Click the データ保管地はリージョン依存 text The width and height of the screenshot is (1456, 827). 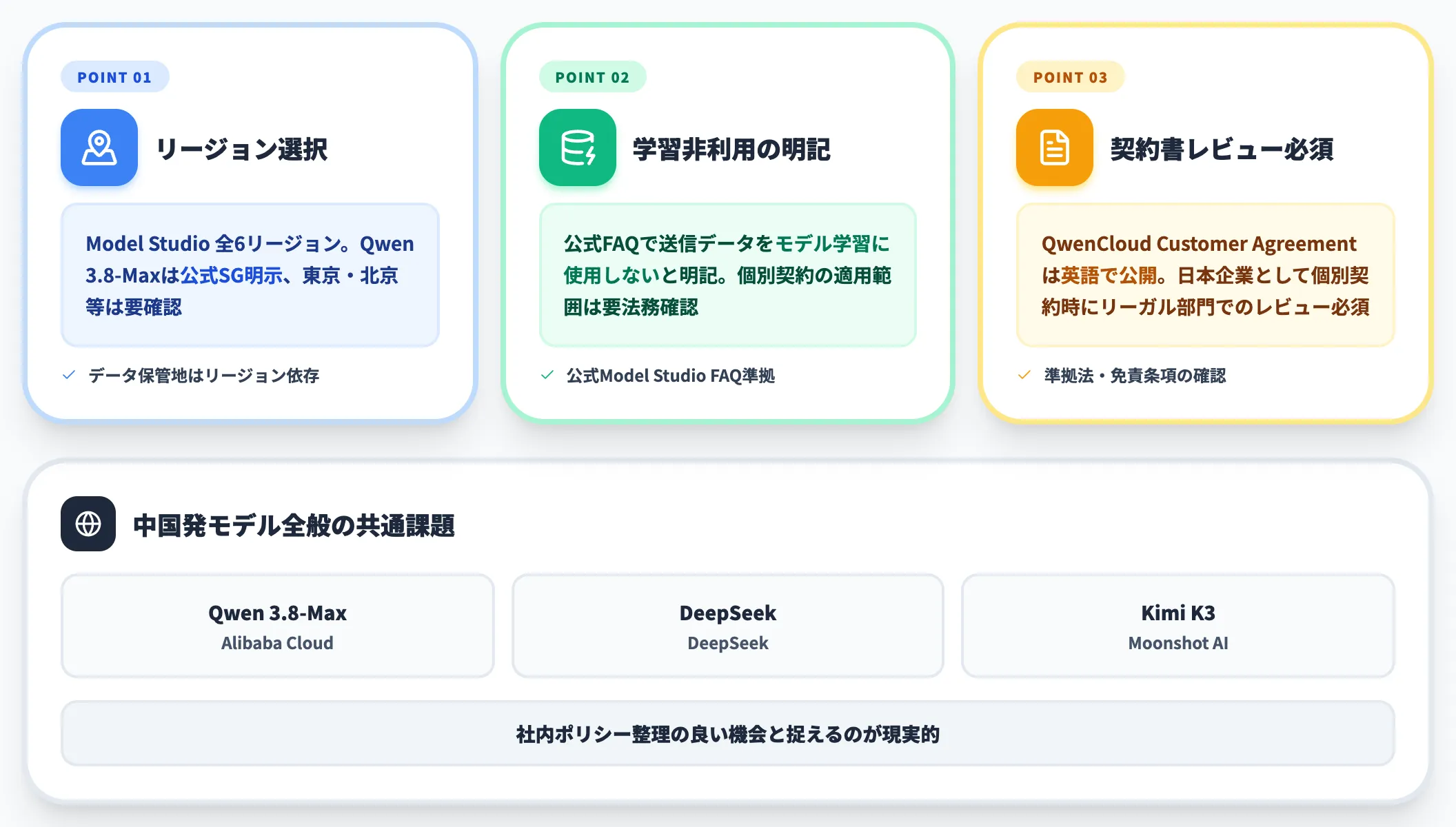pos(204,376)
